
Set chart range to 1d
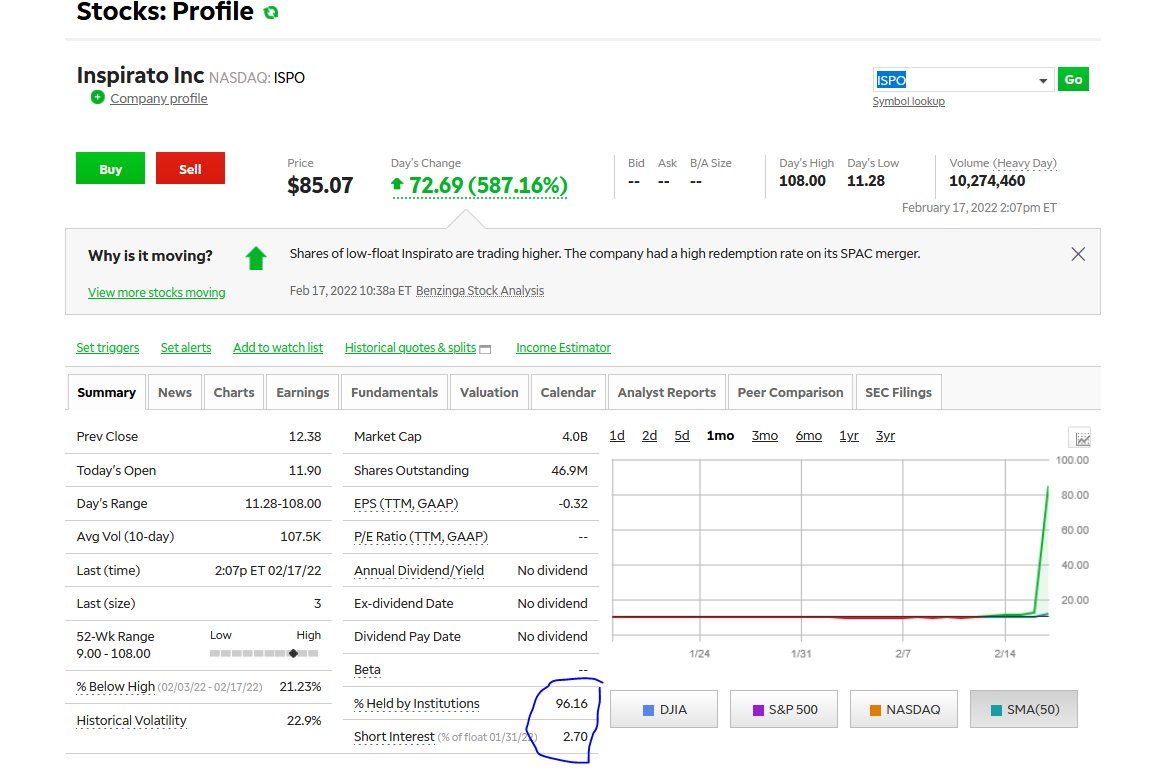pyautogui.click(x=617, y=436)
